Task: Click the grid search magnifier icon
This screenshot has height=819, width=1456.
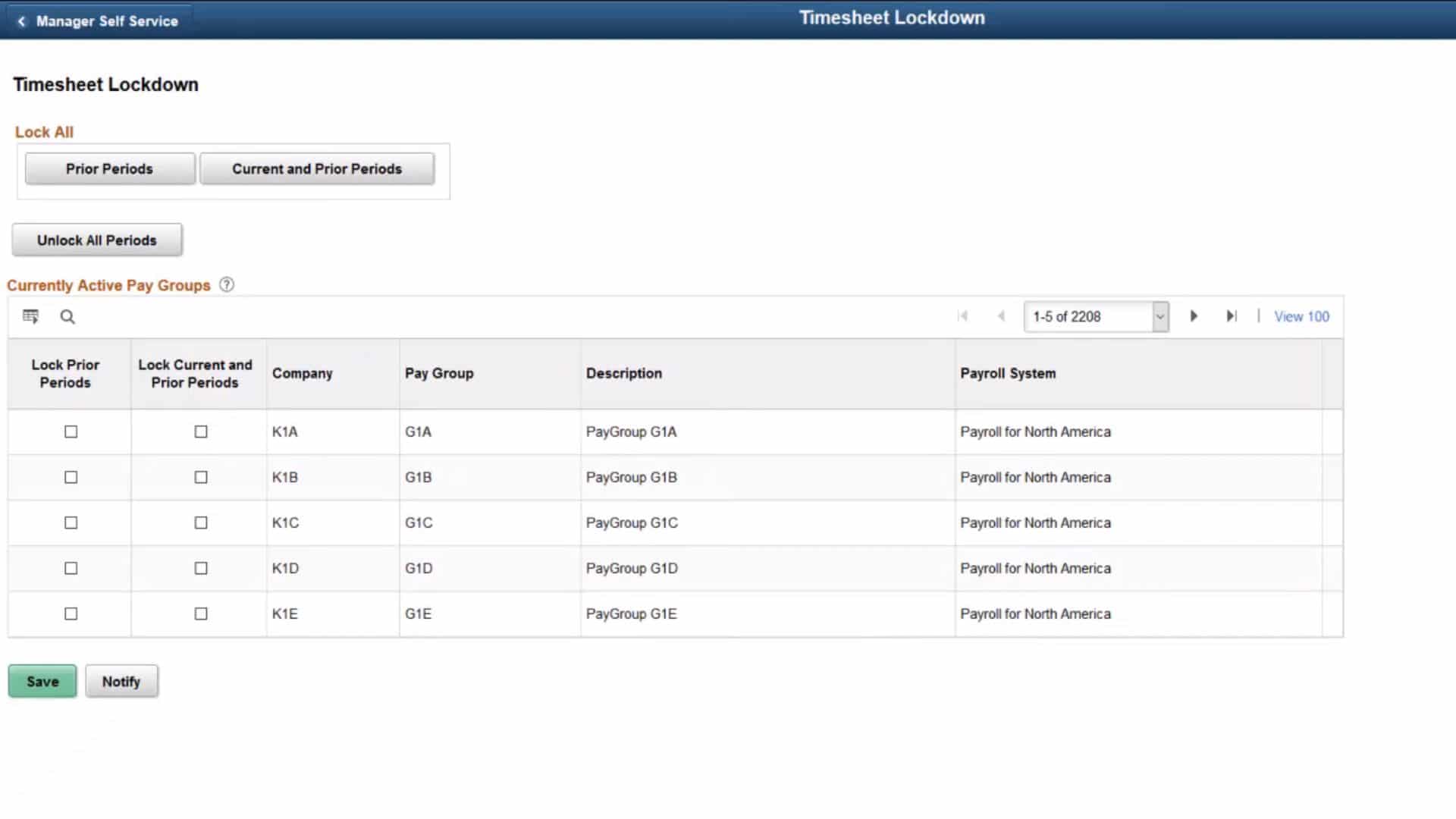Action: pyautogui.click(x=67, y=317)
